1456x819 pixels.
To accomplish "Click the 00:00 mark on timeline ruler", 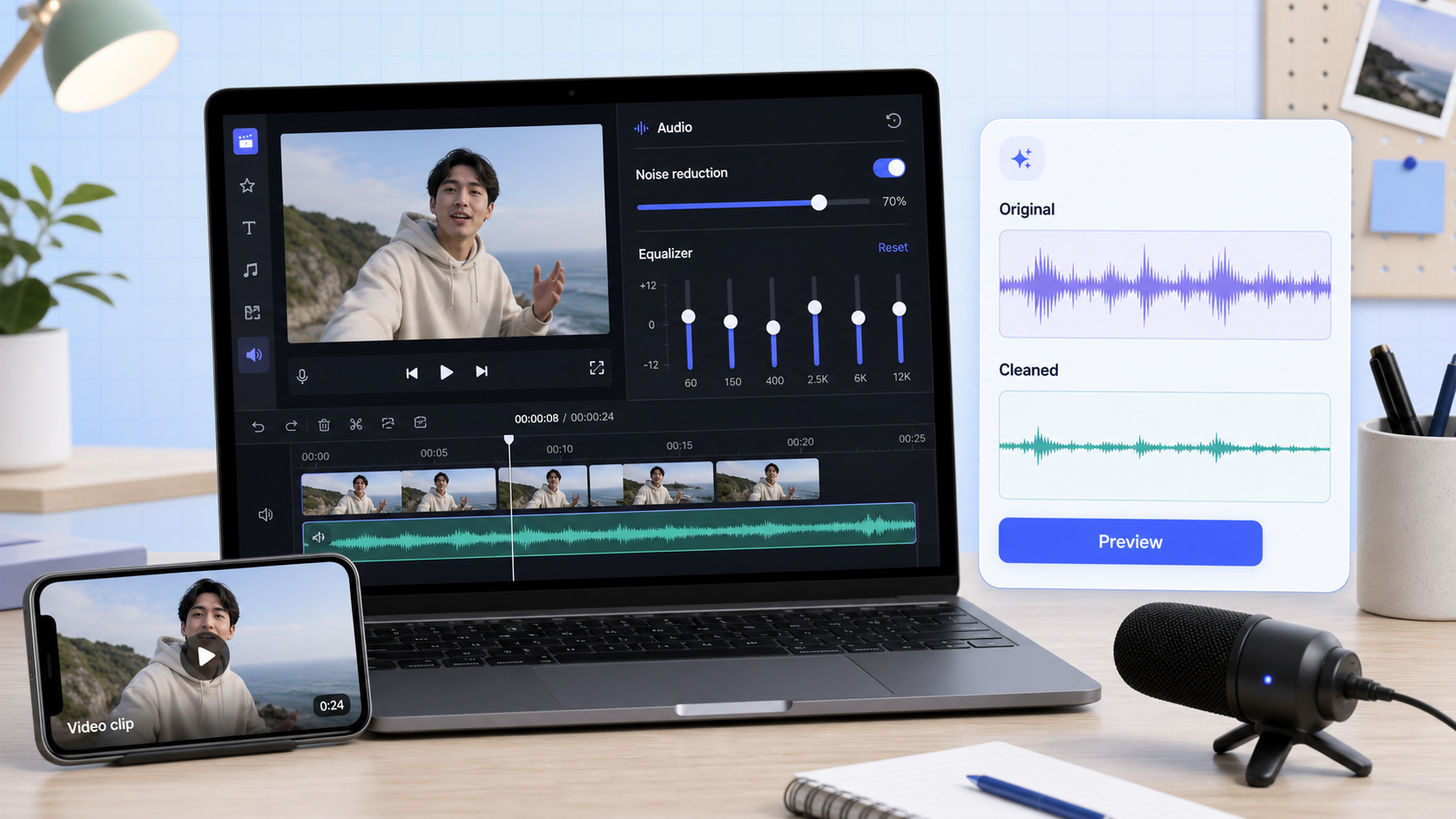I will pyautogui.click(x=315, y=457).
